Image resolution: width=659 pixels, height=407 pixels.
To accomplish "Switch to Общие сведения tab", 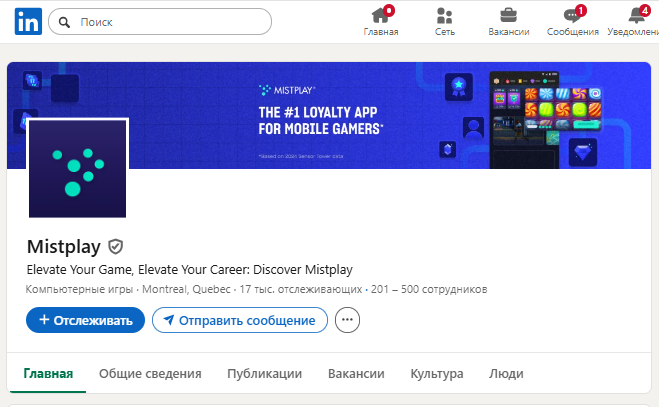I will (150, 373).
